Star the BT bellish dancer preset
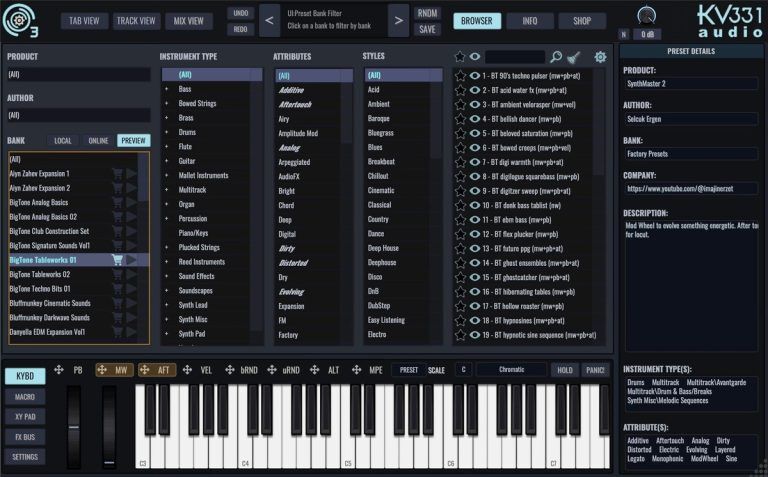This screenshot has width=768, height=477. (x=460, y=119)
